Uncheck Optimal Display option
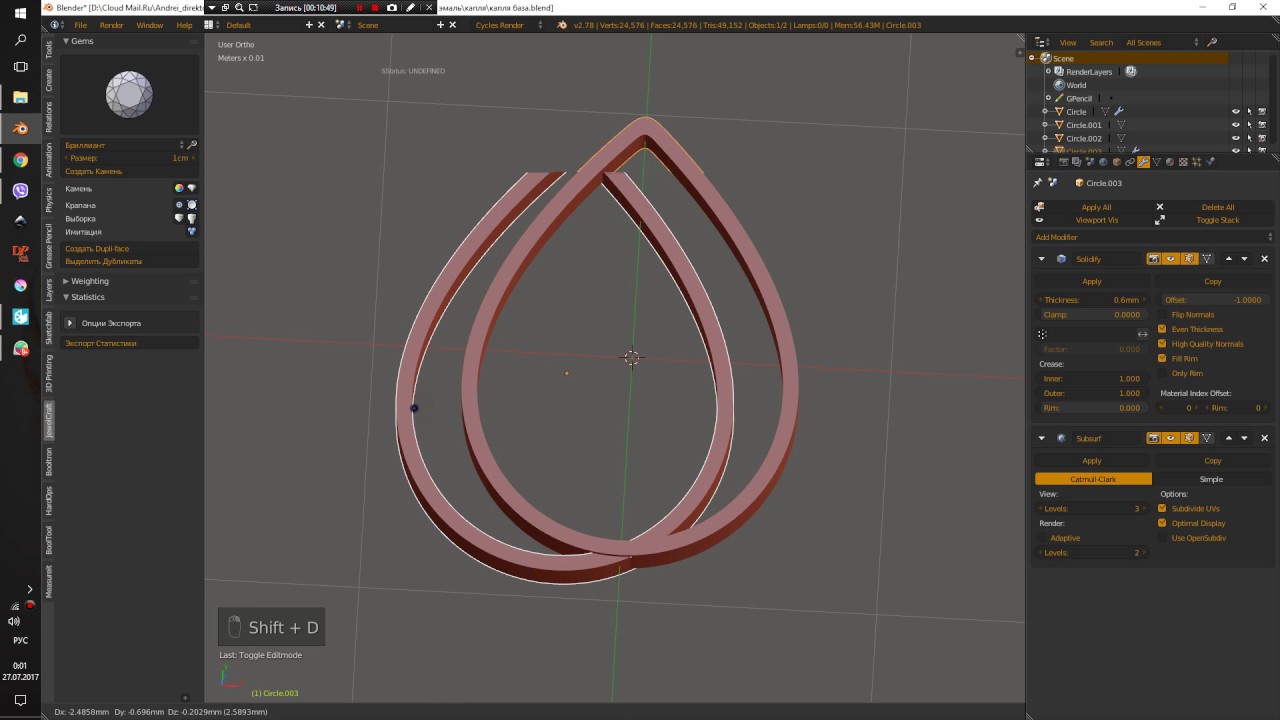This screenshot has height=720, width=1280. click(1163, 523)
